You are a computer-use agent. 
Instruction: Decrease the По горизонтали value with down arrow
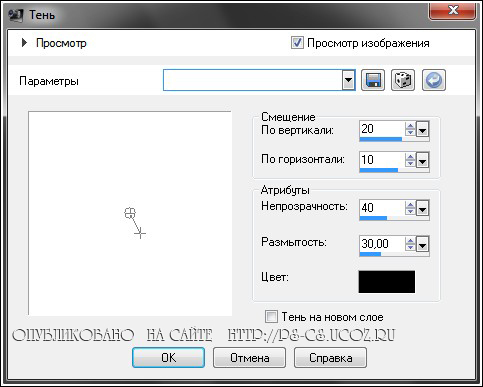pyautogui.click(x=410, y=164)
